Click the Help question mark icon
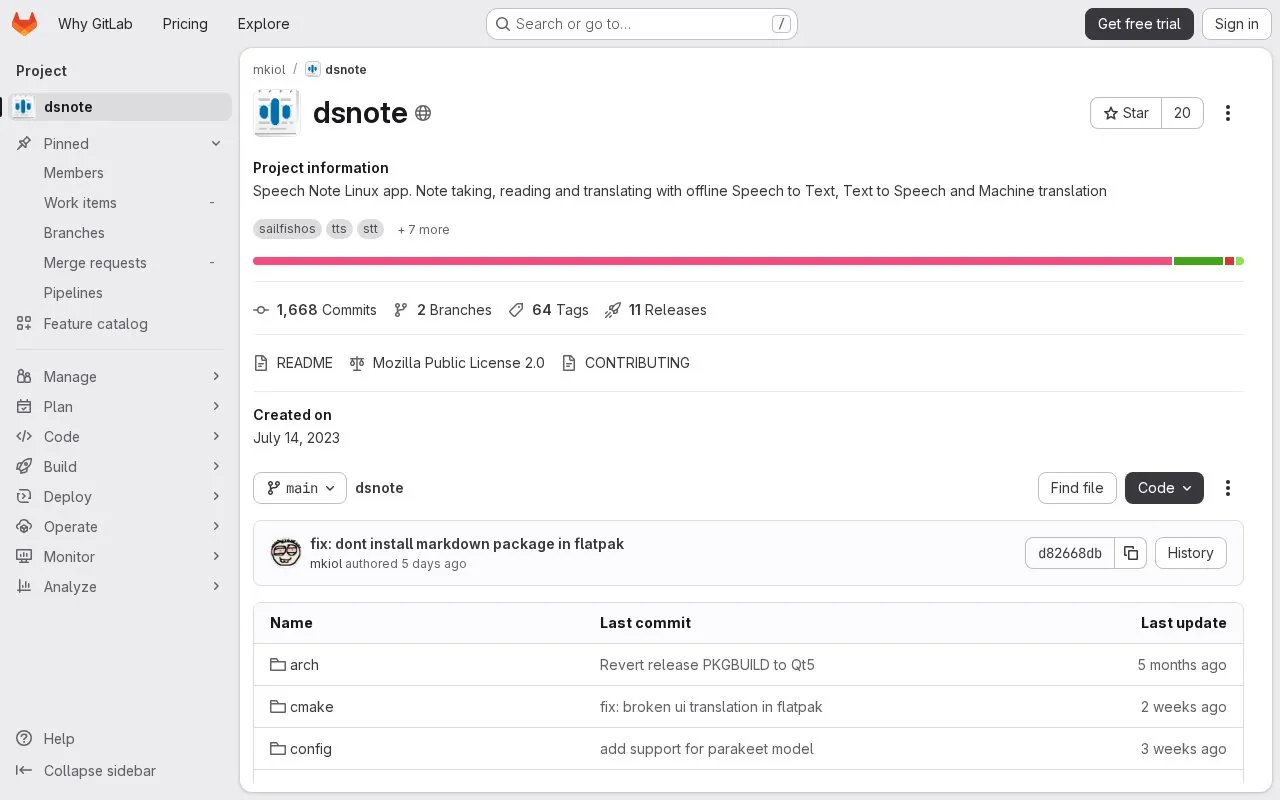The height and width of the screenshot is (800, 1280). tap(24, 739)
